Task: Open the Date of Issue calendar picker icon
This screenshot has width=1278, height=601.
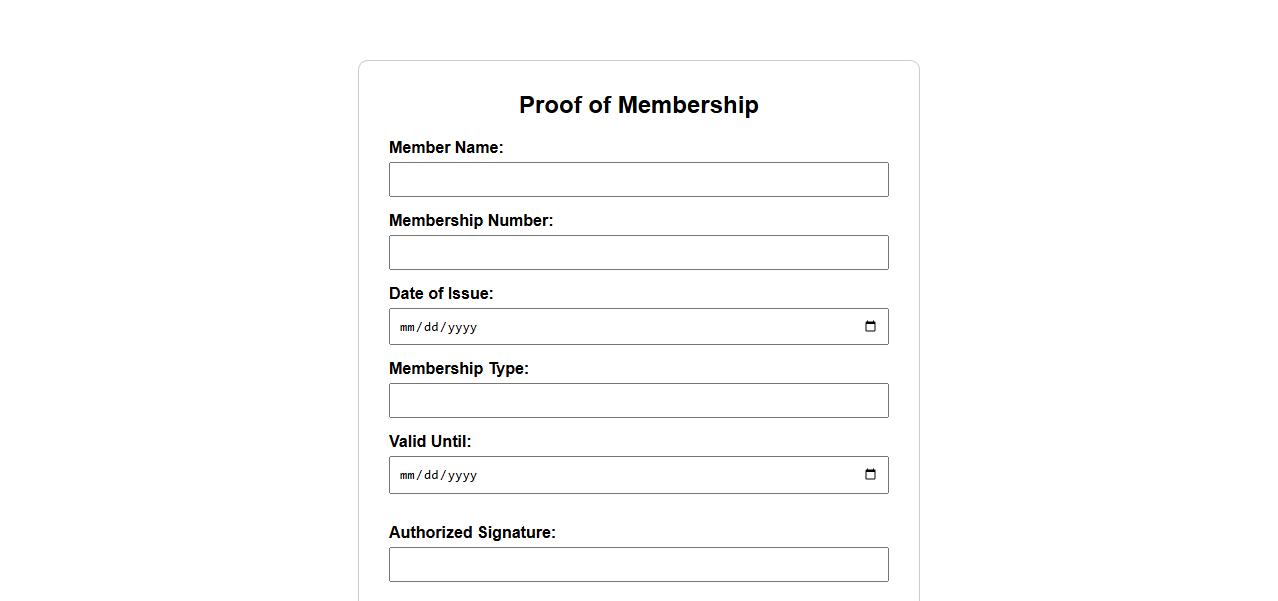Action: (870, 327)
